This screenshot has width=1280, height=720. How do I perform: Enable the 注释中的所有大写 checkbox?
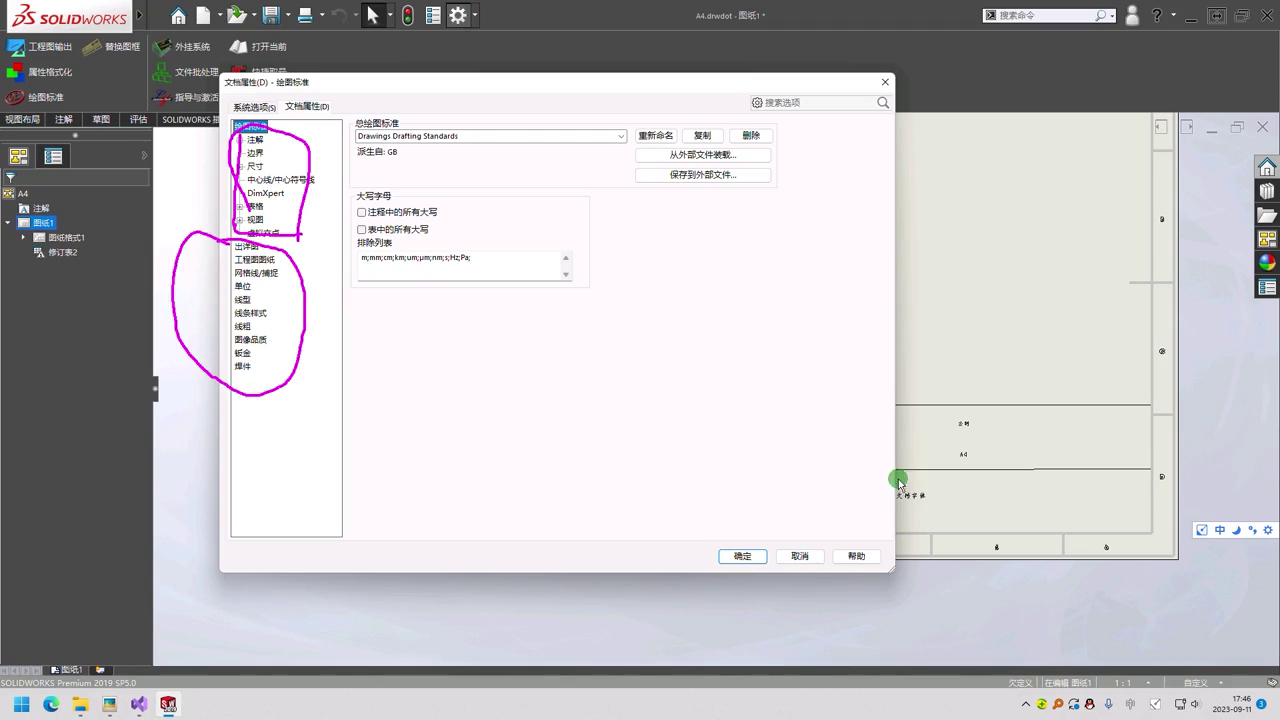[362, 213]
